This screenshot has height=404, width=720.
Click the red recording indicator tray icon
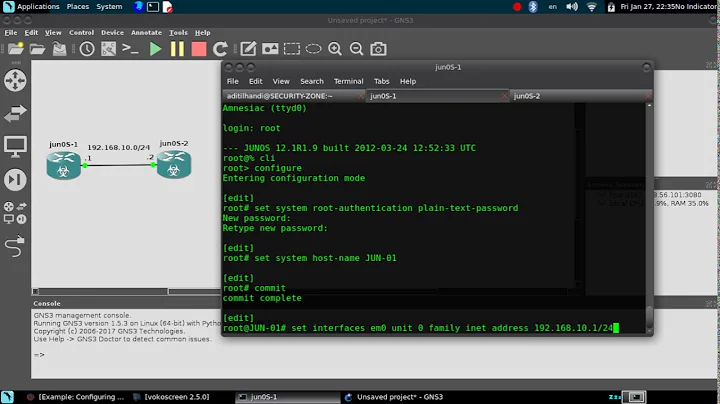517,6
